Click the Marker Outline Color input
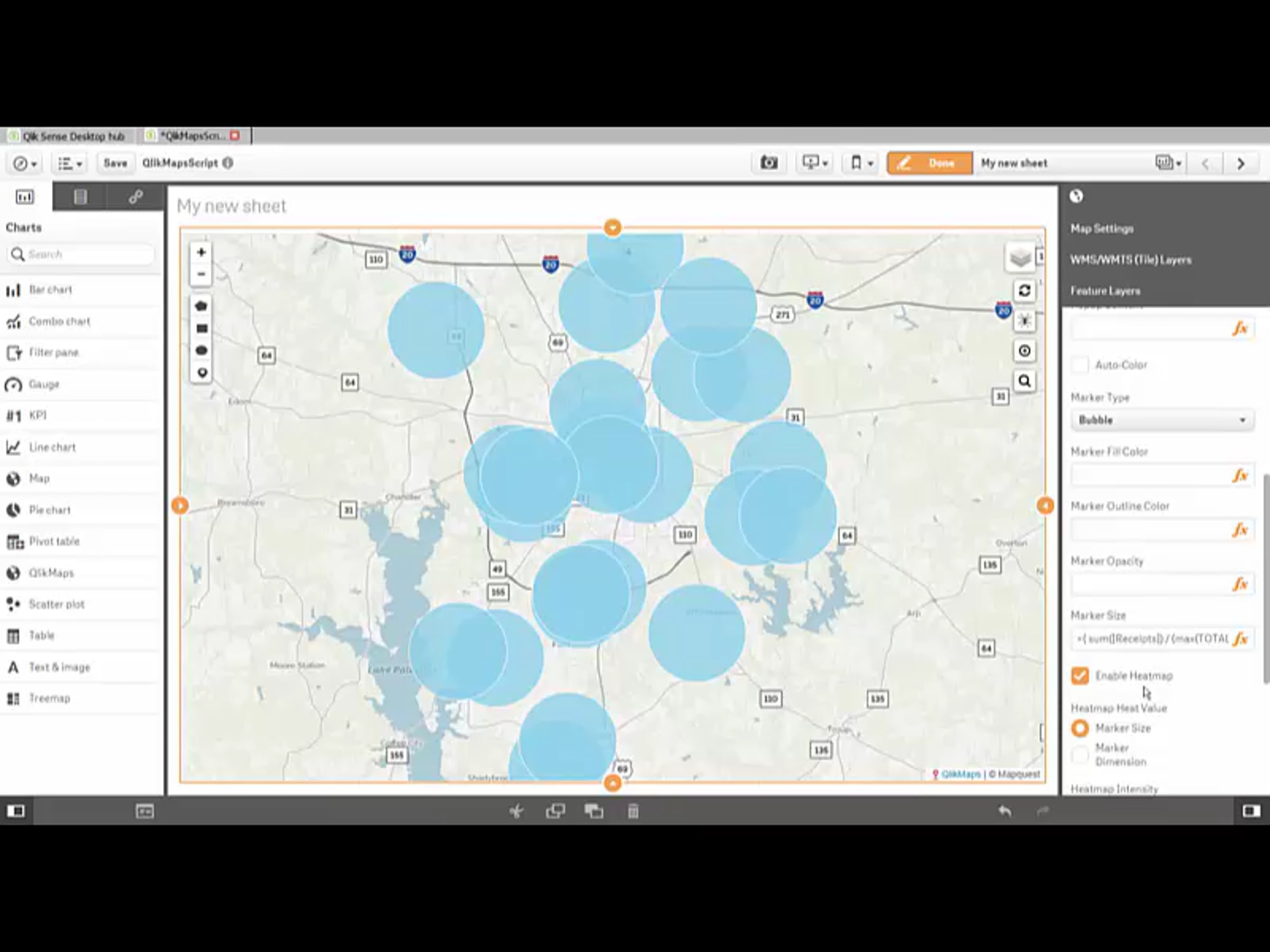1270x952 pixels. 1150,529
